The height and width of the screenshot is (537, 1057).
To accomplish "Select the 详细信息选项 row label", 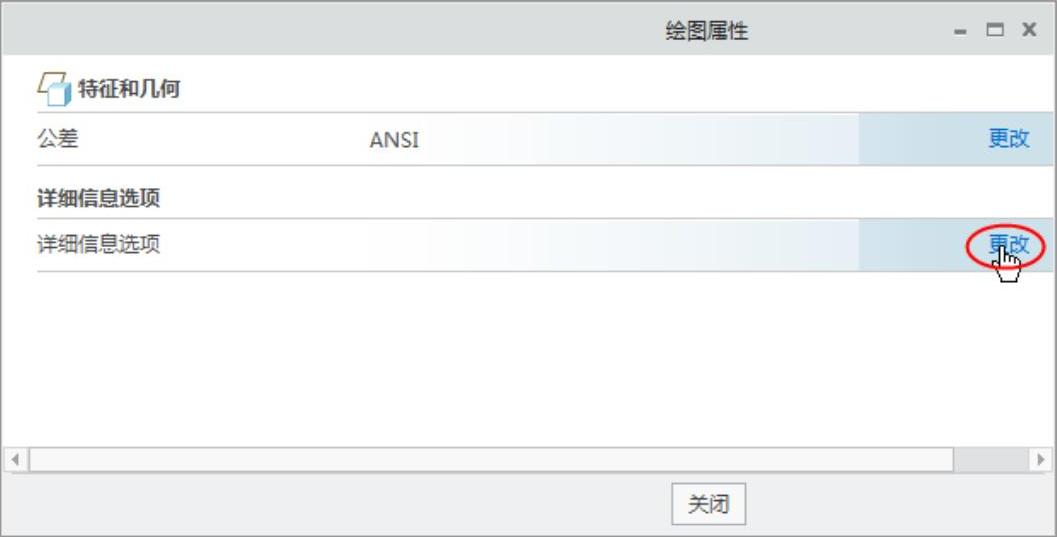I will coord(99,245).
